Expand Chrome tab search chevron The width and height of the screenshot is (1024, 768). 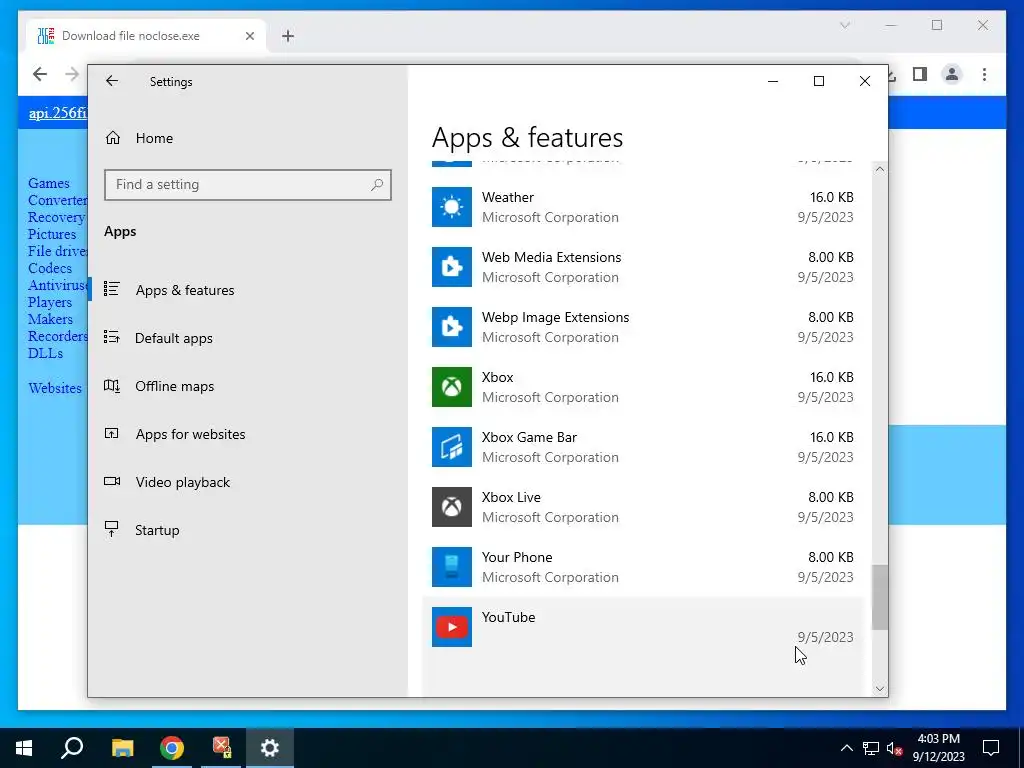coord(844,25)
